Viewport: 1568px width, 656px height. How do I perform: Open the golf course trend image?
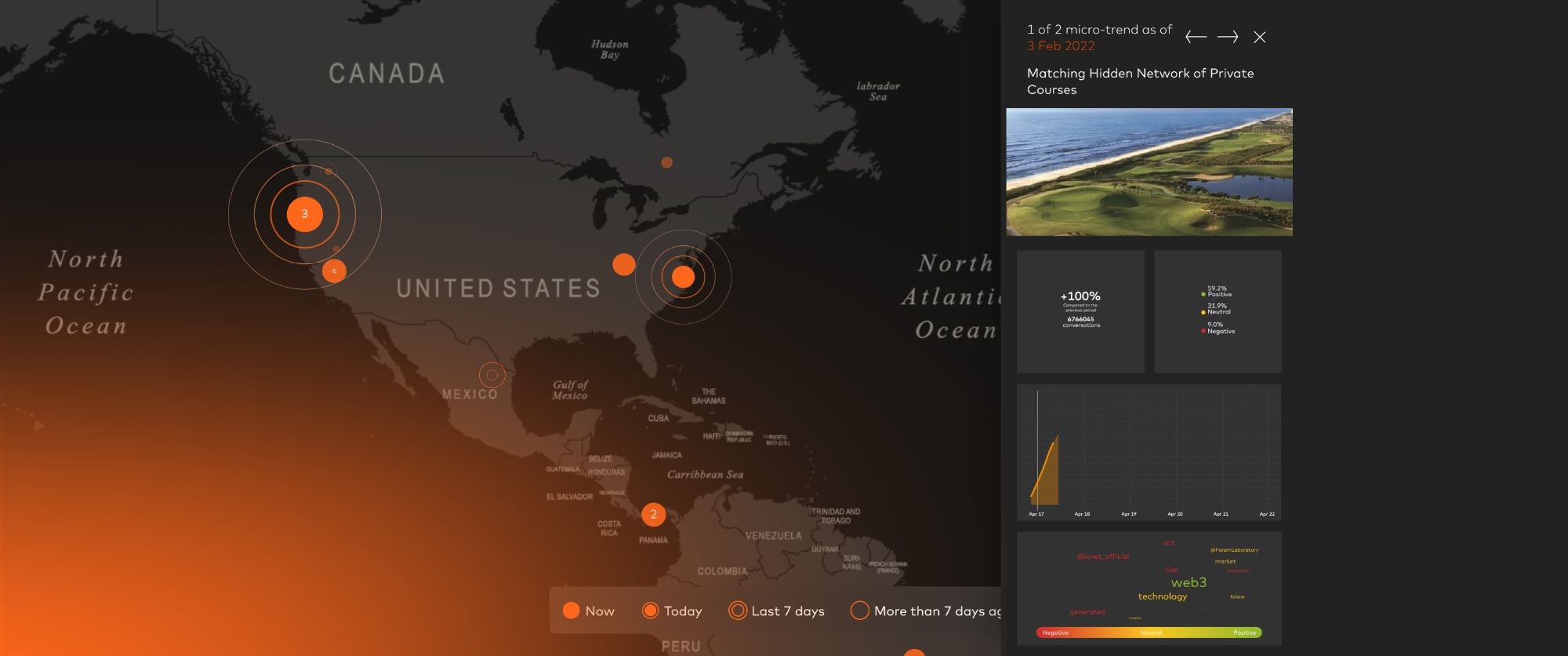point(1149,172)
